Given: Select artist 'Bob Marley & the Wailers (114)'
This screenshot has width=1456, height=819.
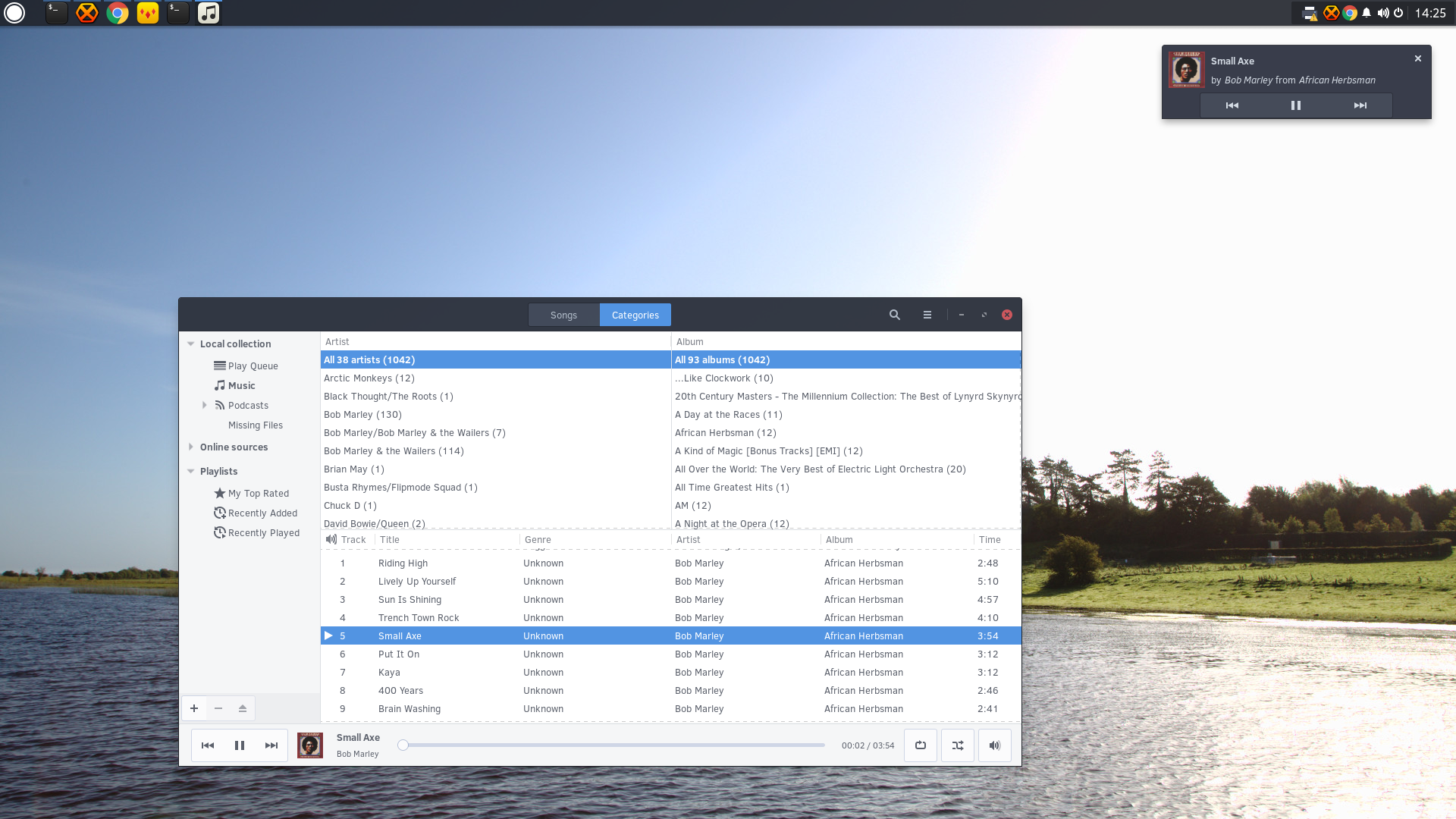Looking at the screenshot, I should click(x=496, y=450).
